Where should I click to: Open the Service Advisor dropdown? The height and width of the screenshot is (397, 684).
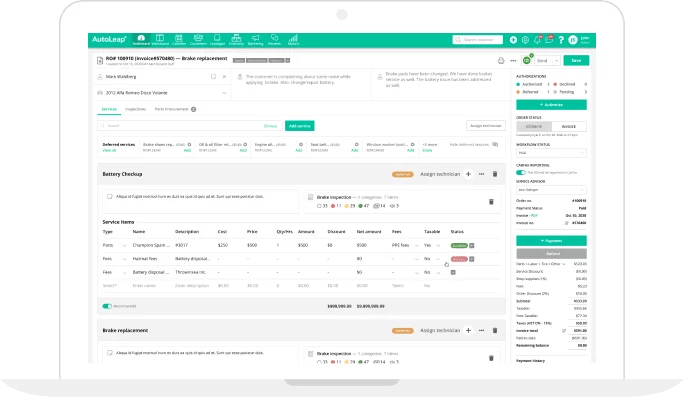coord(551,190)
